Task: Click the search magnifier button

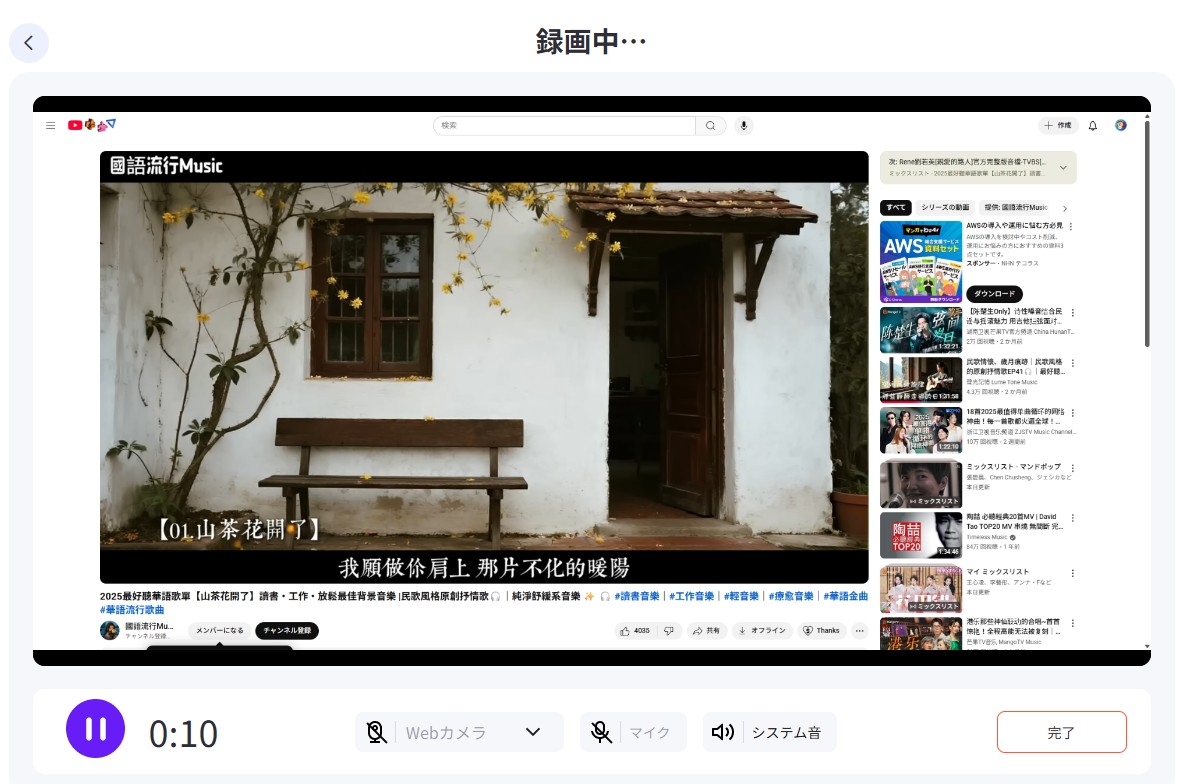Action: pyautogui.click(x=711, y=126)
